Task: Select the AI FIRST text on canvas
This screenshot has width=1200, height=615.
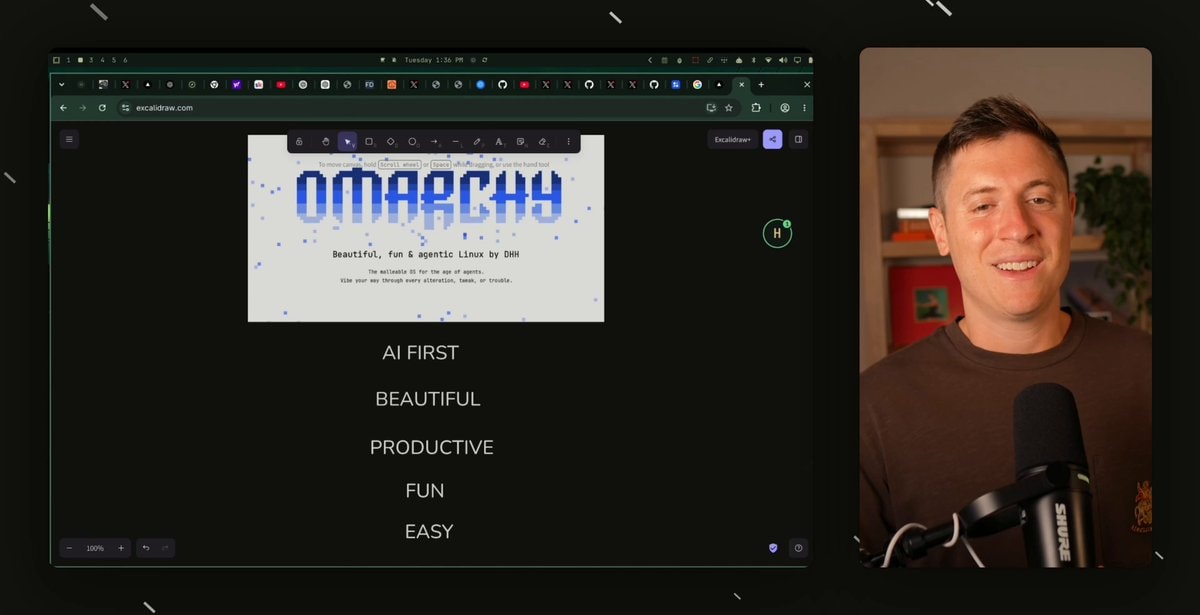Action: (x=420, y=353)
